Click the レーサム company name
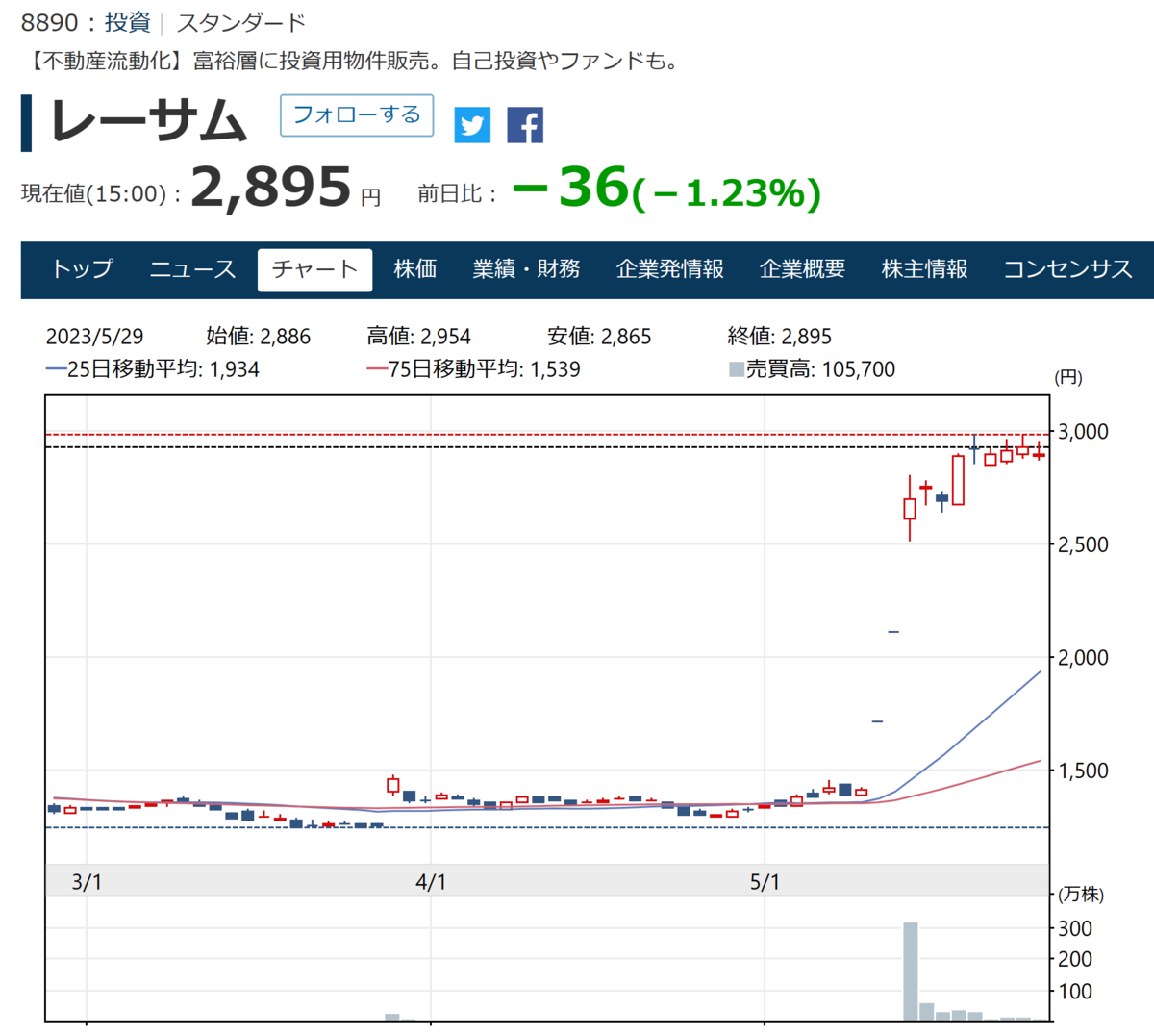Image resolution: width=1154 pixels, height=1036 pixels. [149, 123]
